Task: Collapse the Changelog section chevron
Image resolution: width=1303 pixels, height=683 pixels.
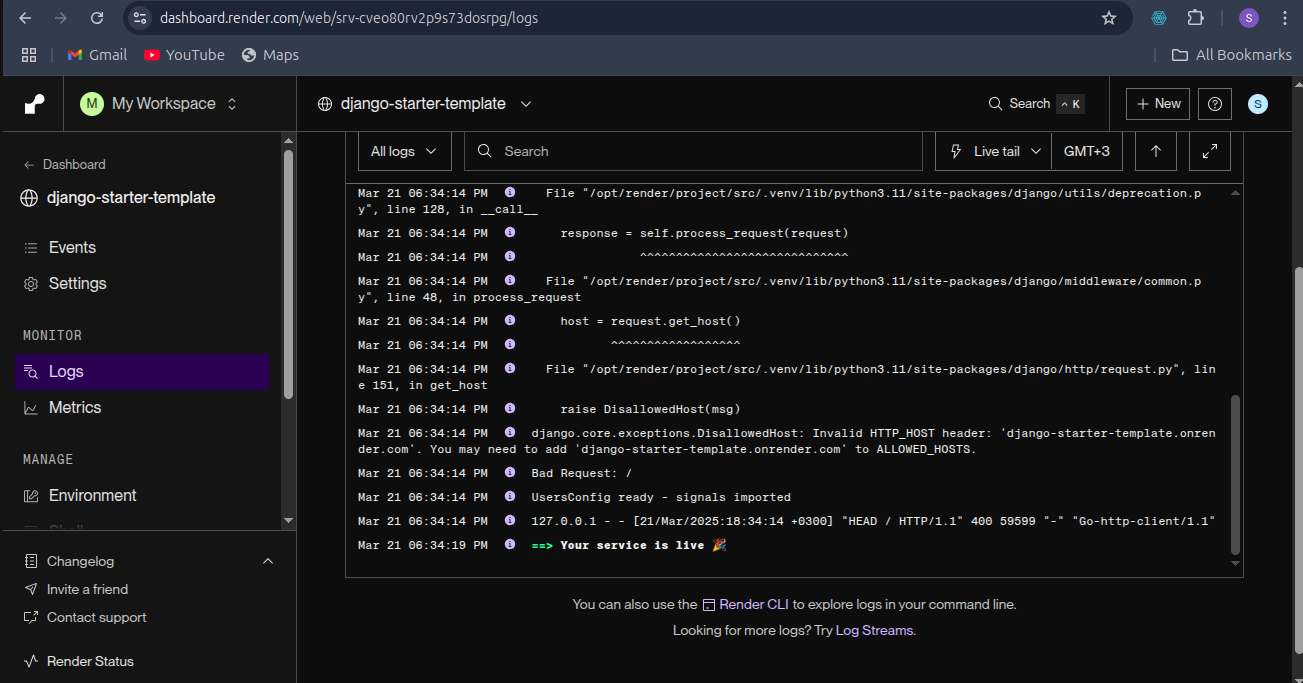Action: pyautogui.click(x=268, y=561)
